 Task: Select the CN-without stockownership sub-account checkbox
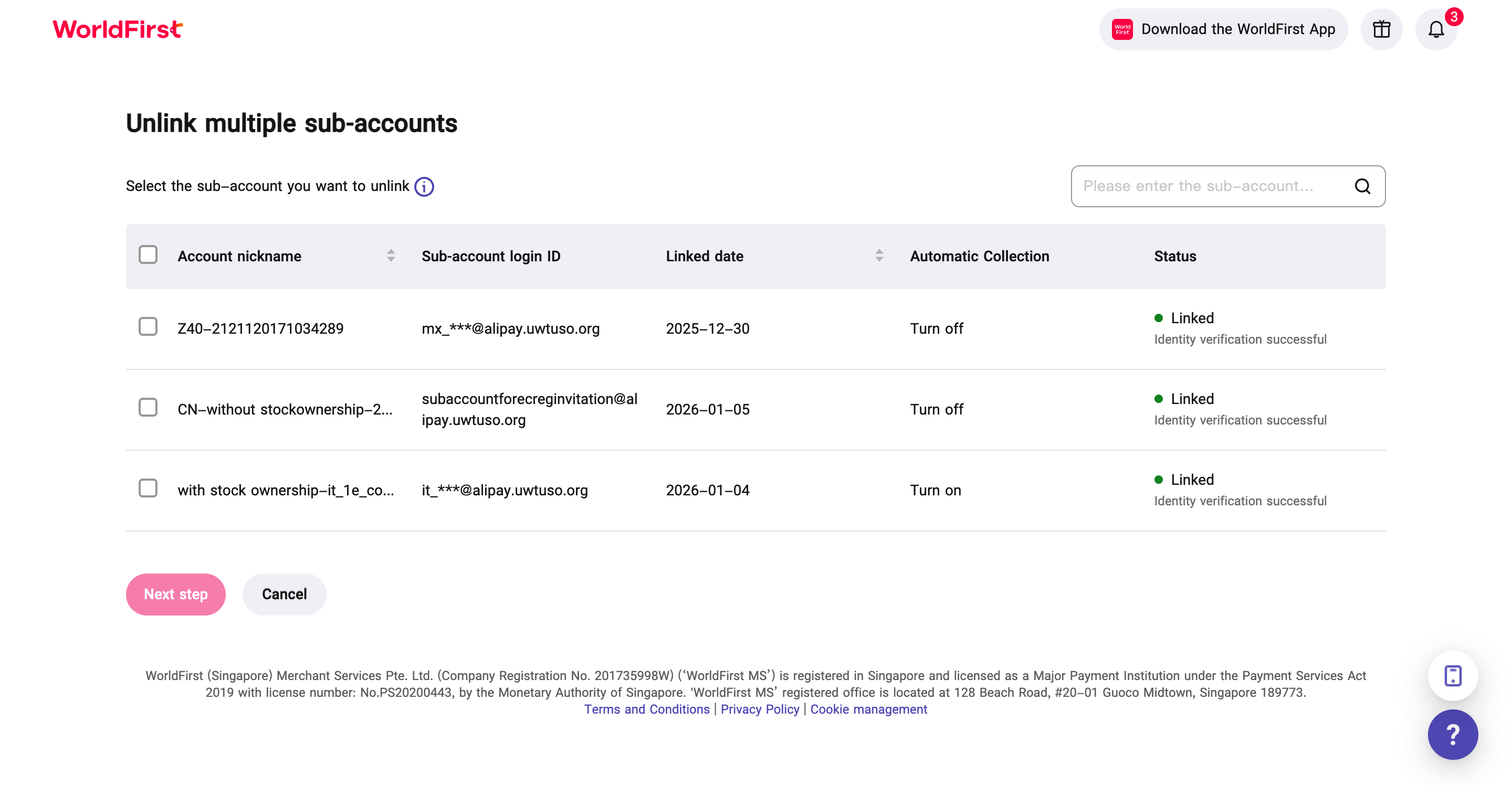[x=148, y=407]
